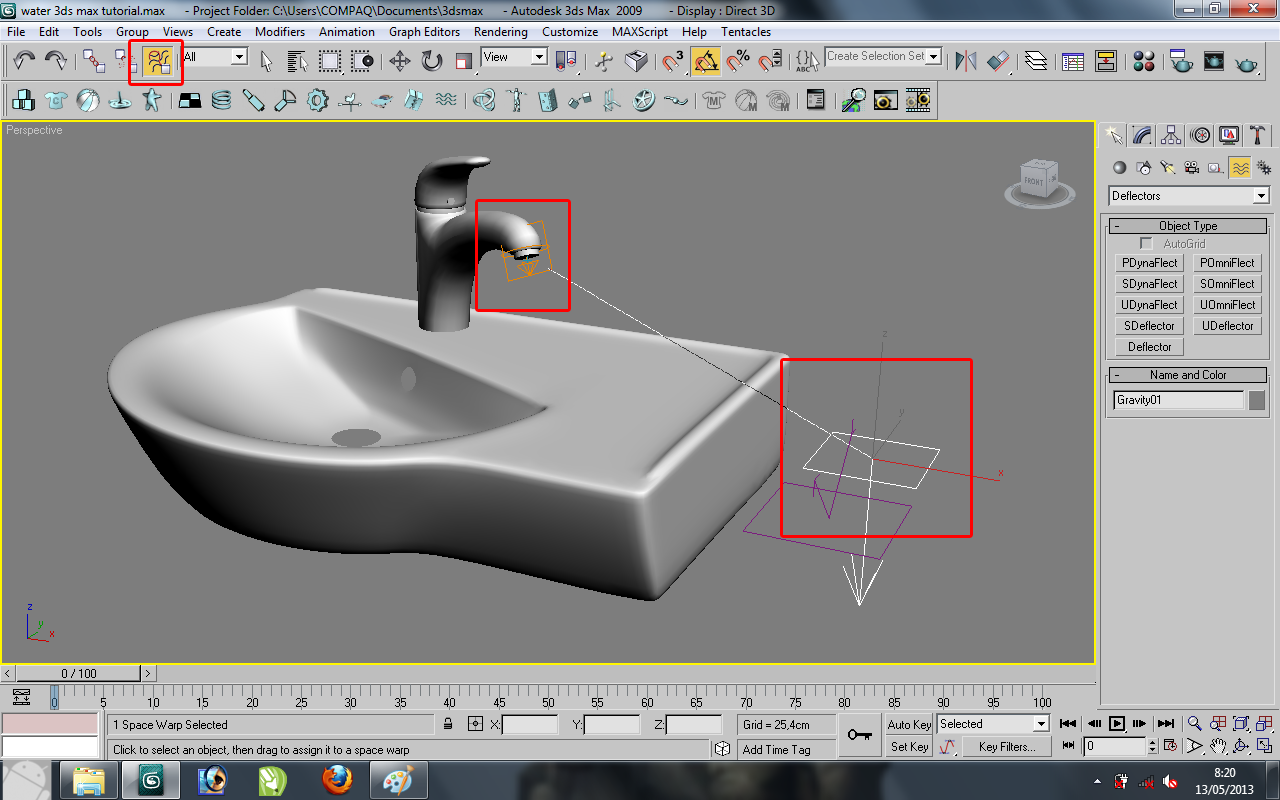
Task: Open Render Setup from the main toolbar
Action: 1181,62
